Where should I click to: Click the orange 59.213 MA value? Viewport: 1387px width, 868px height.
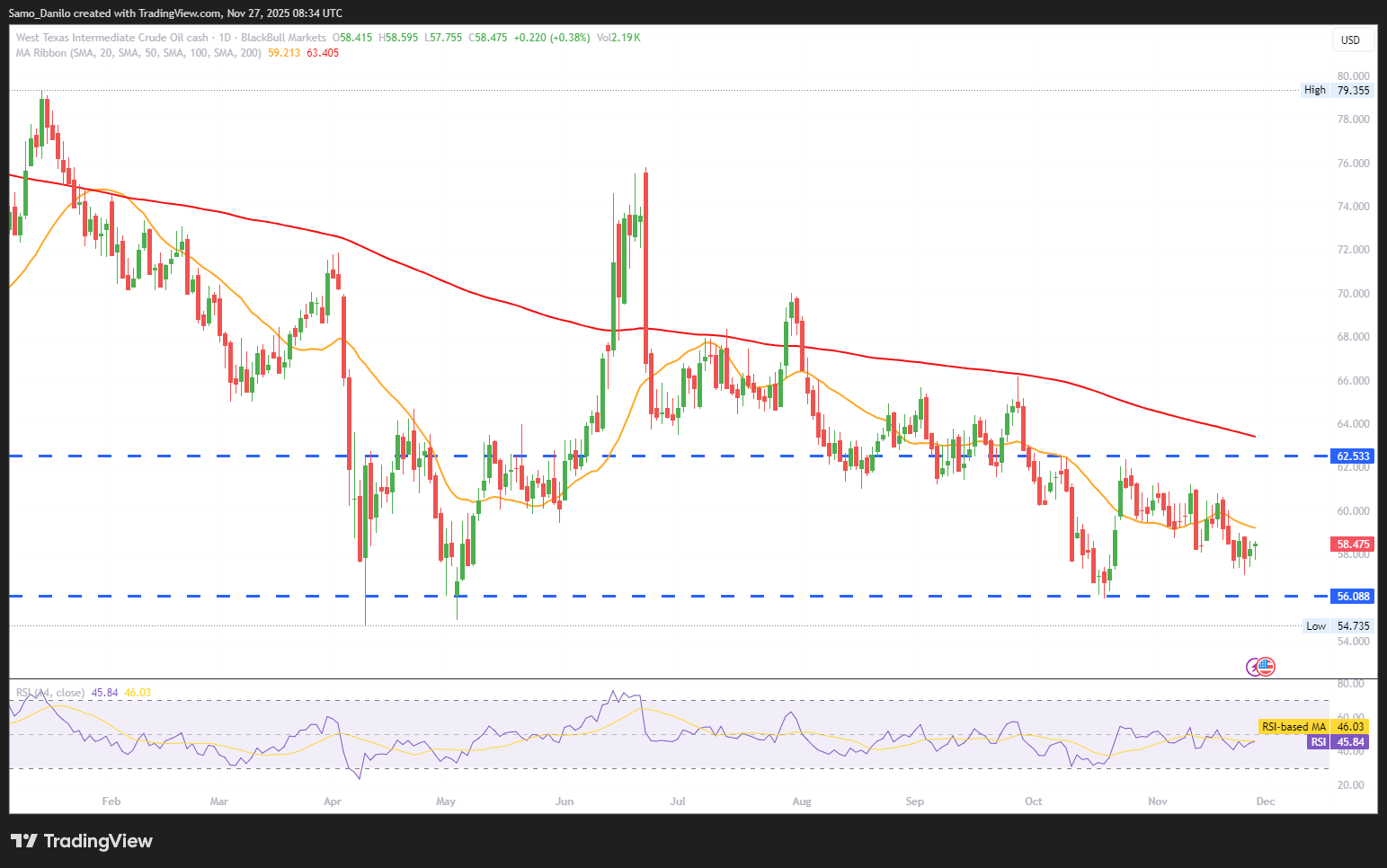284,53
